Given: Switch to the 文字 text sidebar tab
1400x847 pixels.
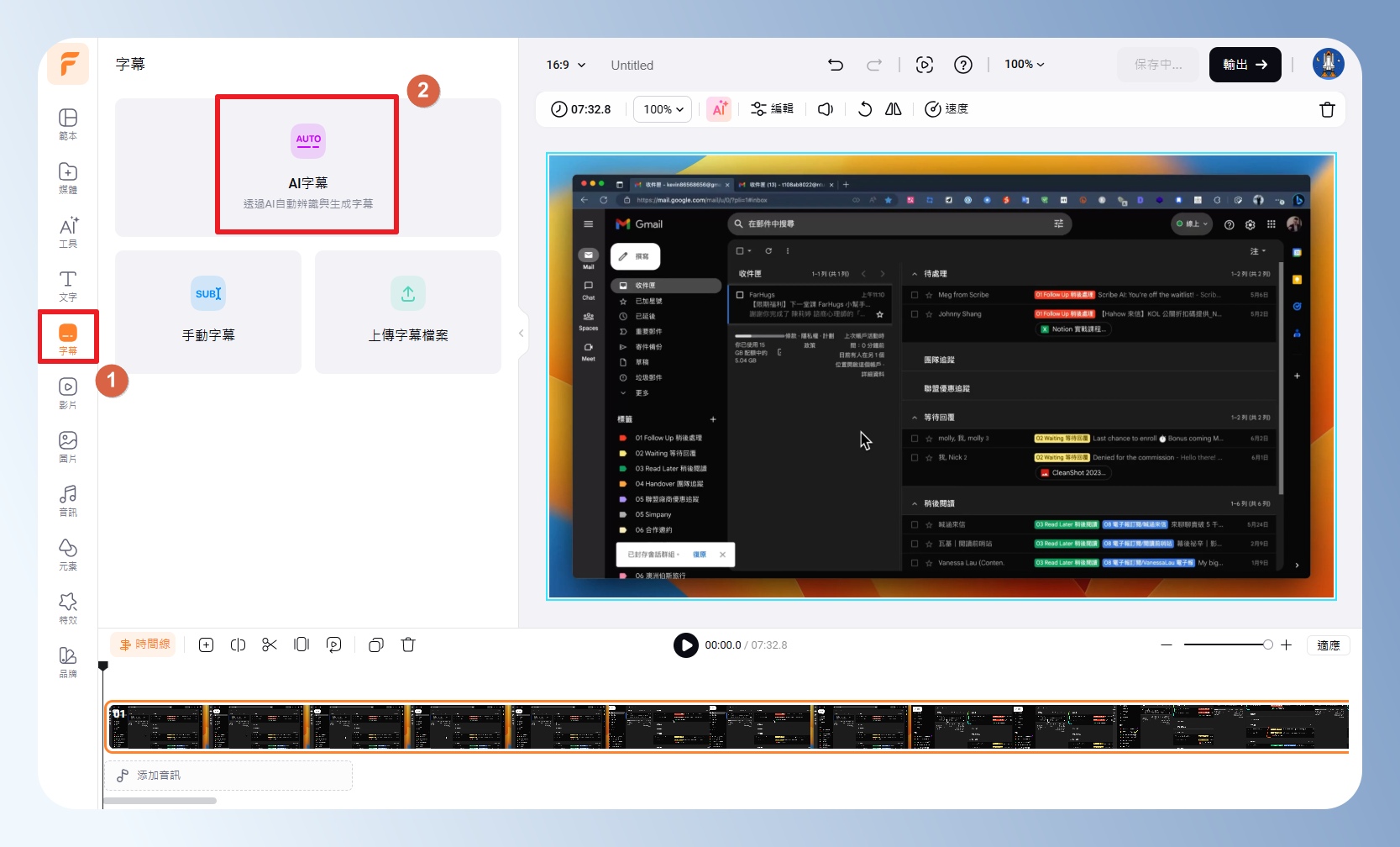Looking at the screenshot, I should pyautogui.click(x=68, y=285).
